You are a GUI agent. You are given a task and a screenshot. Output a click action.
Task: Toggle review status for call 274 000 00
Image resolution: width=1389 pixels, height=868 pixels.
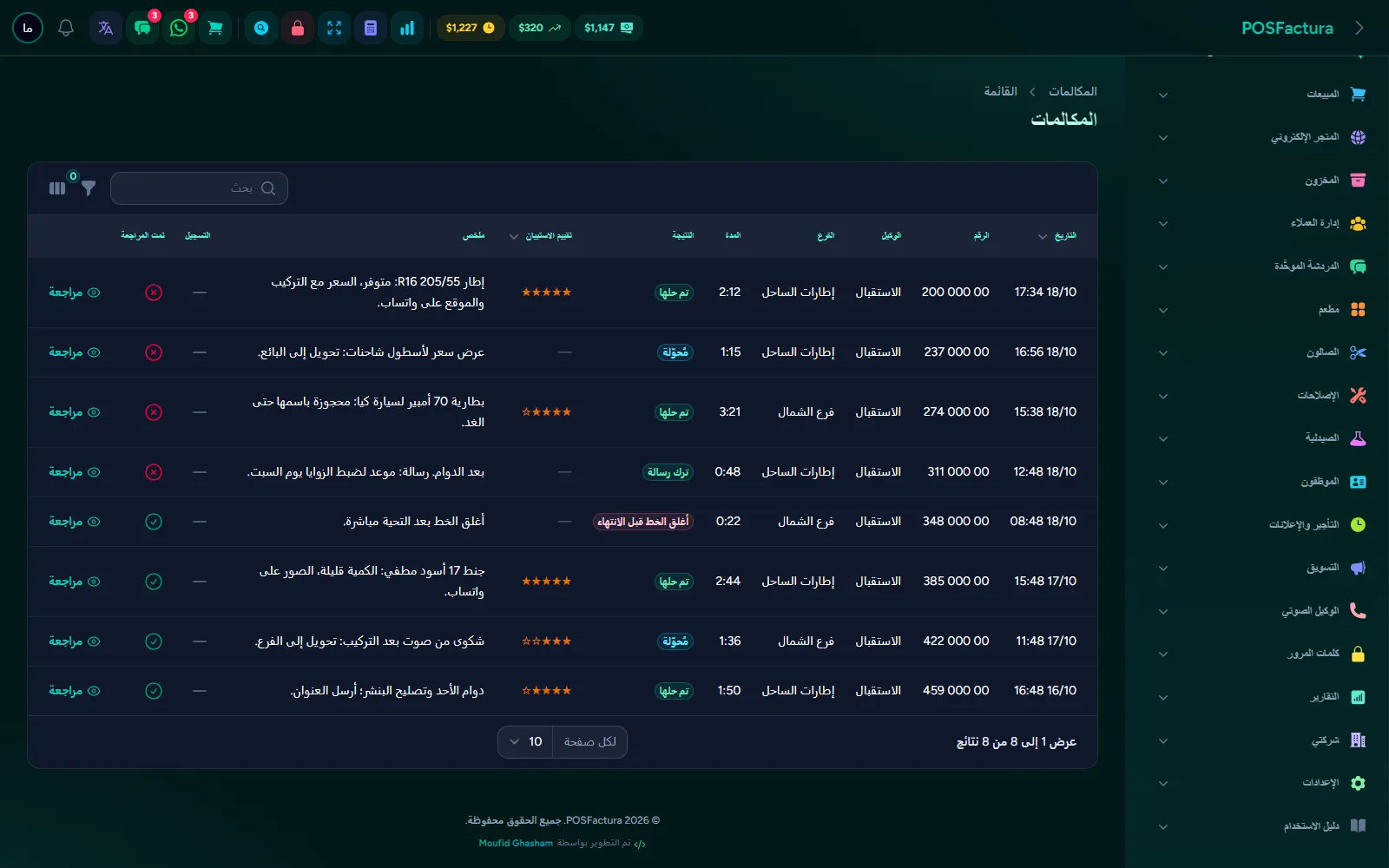pos(154,412)
